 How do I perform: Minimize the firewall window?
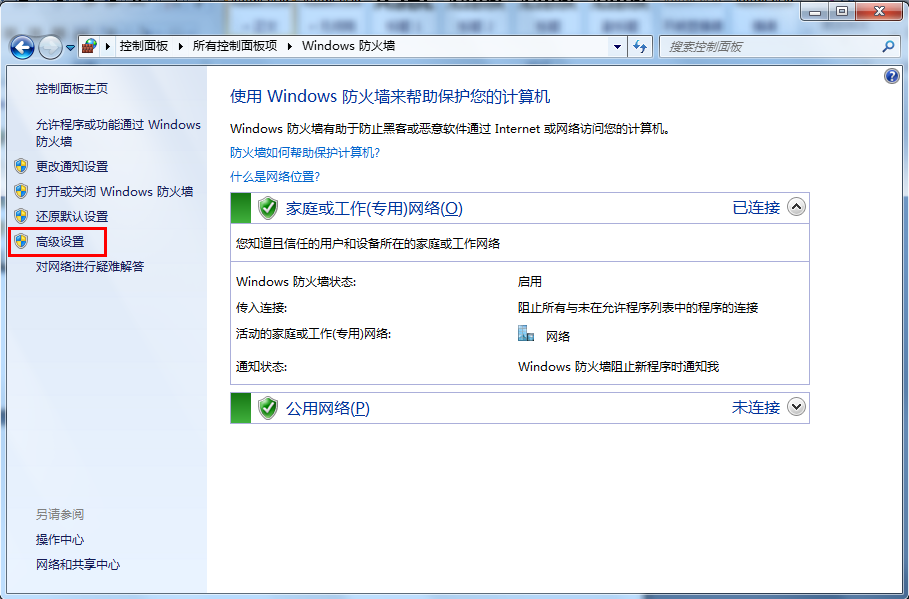pyautogui.click(x=815, y=11)
